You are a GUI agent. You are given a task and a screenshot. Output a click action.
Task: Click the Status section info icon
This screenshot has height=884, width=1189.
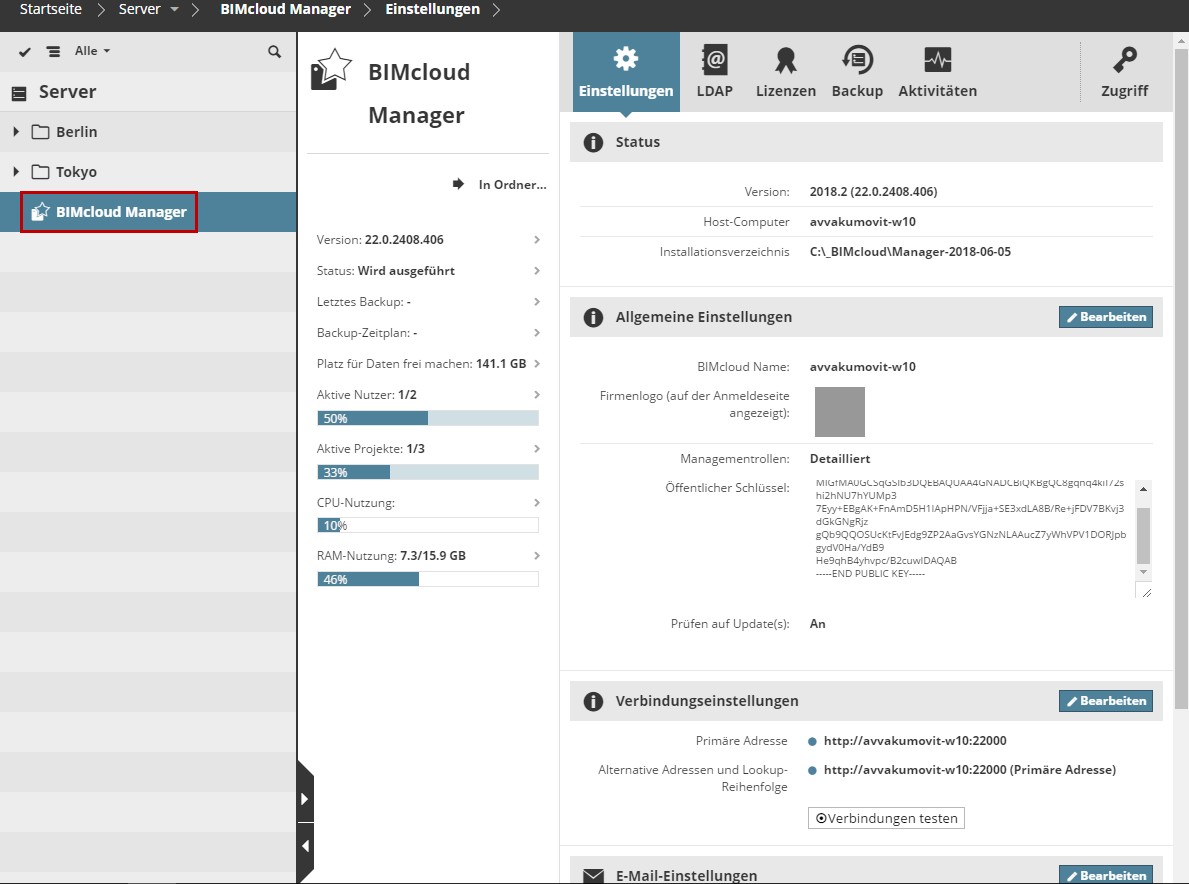[593, 143]
